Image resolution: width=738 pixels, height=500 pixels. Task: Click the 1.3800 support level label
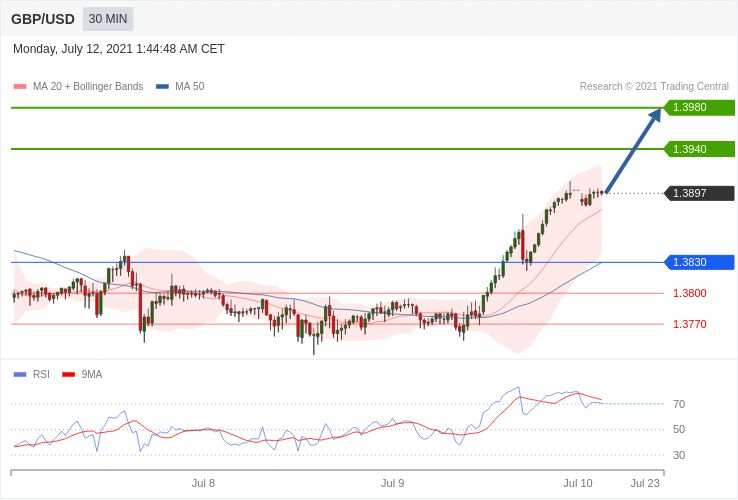(x=689, y=293)
